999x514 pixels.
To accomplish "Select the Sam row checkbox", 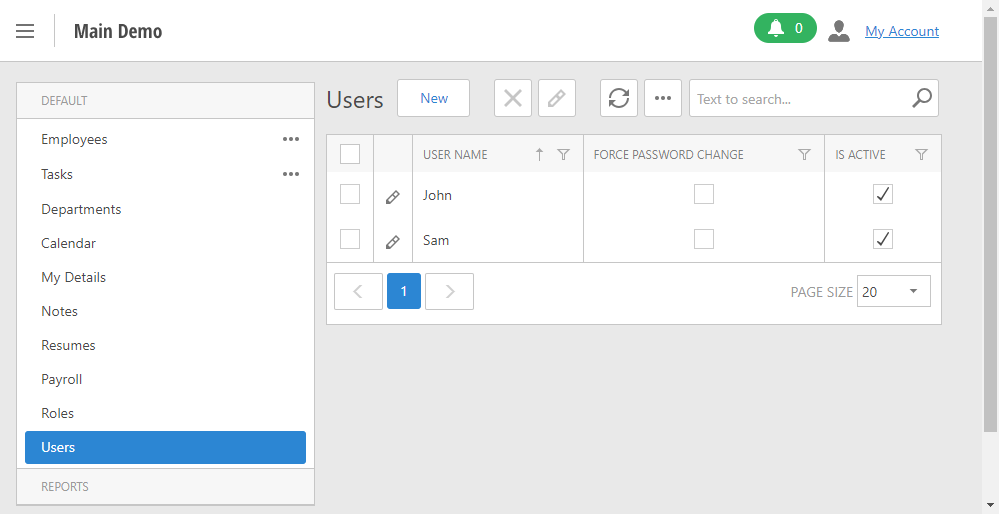I will [x=350, y=239].
